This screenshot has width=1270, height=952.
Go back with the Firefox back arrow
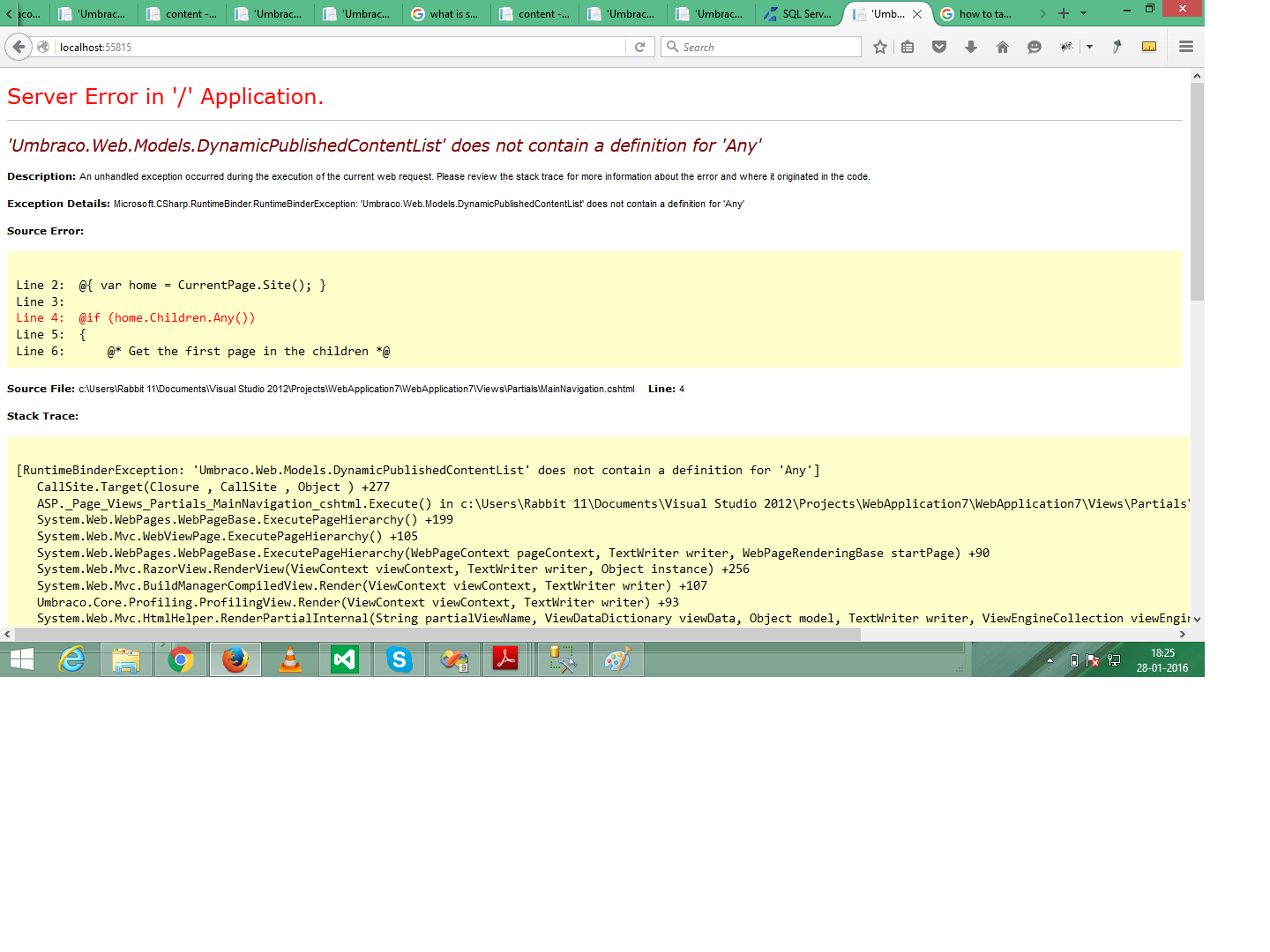click(x=18, y=47)
